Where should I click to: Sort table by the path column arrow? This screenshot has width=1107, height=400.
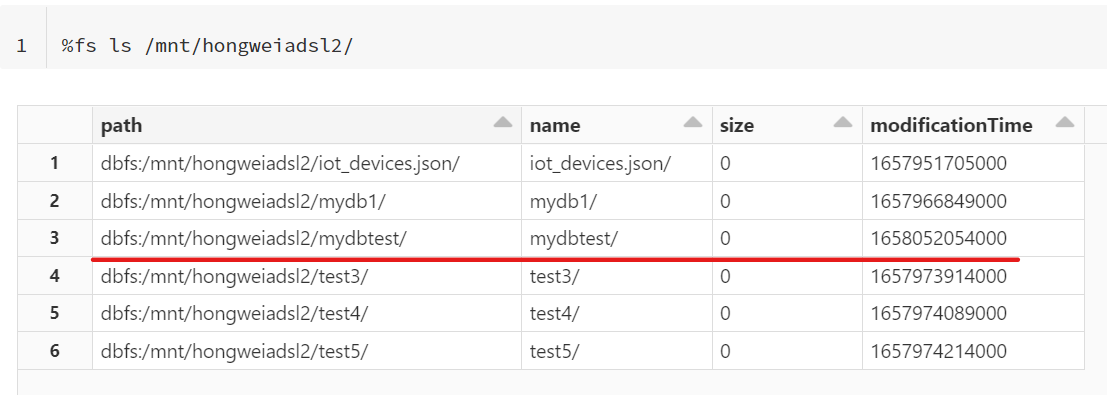coord(503,122)
